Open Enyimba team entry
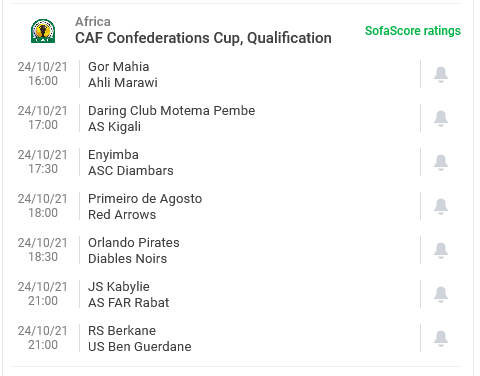Viewport: 480px width, 376px height. [x=113, y=155]
